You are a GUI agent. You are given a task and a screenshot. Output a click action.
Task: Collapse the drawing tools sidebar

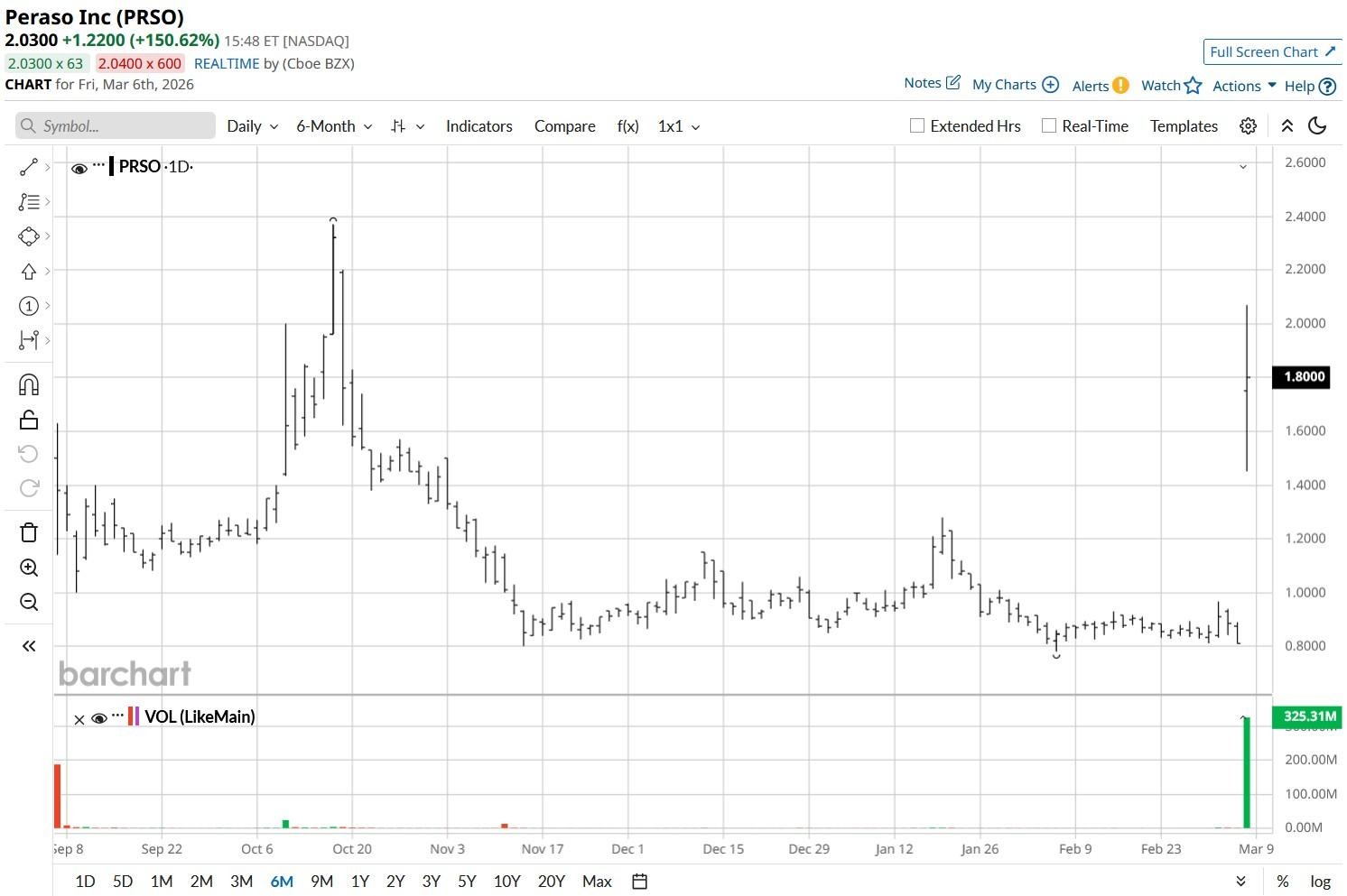point(29,646)
